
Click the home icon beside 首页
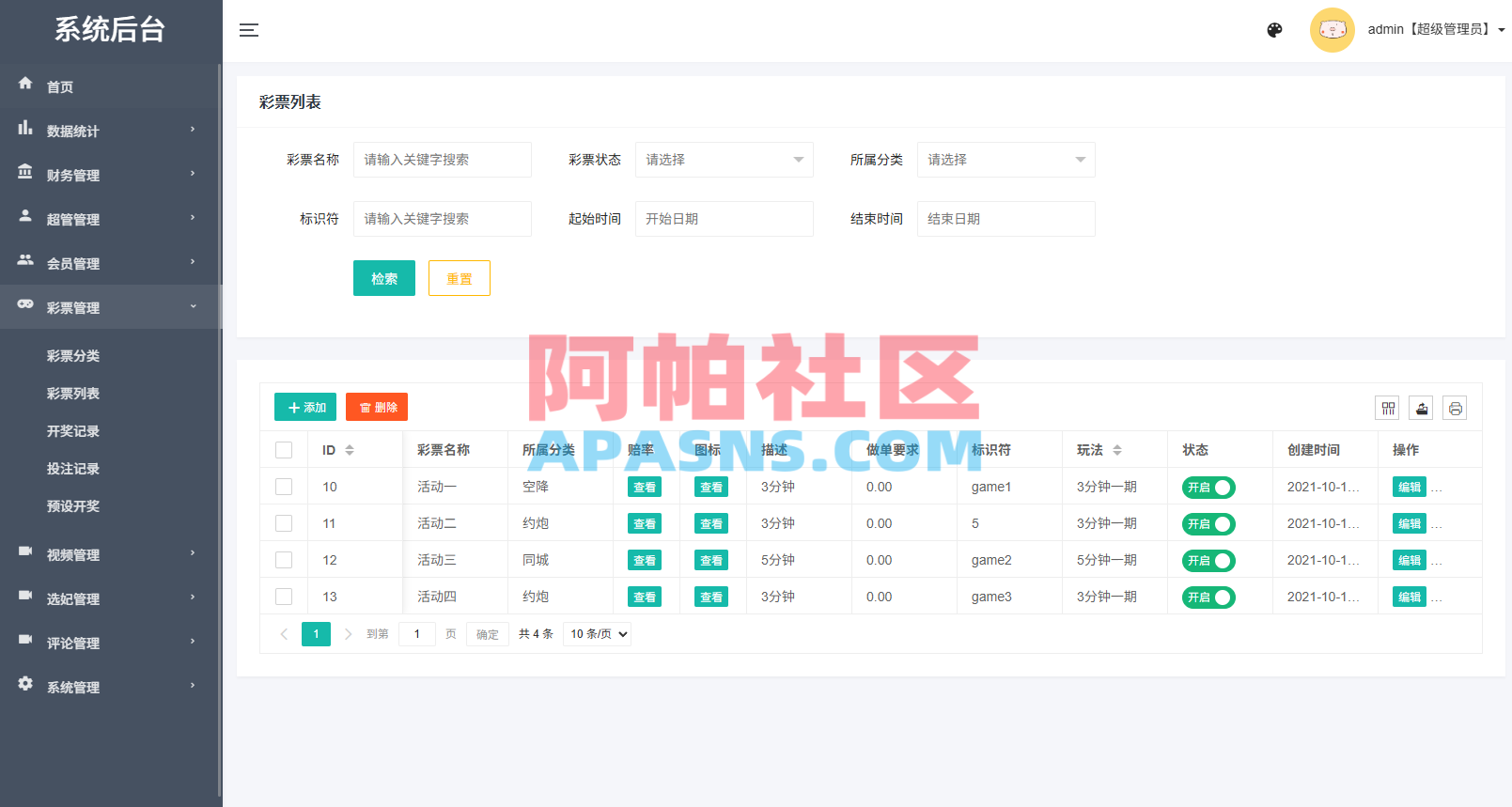[25, 84]
